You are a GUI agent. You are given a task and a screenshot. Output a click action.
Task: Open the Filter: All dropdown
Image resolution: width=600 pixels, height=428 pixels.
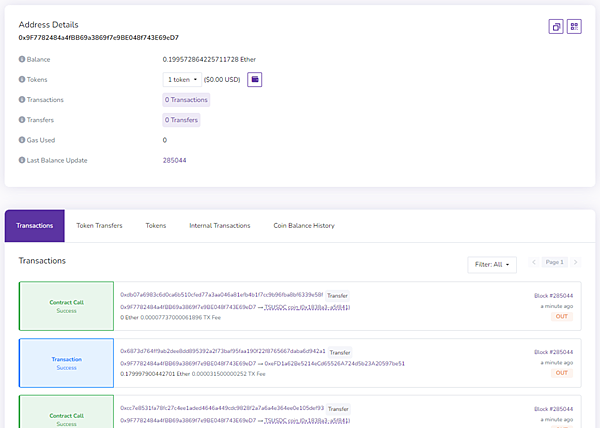(x=492, y=265)
